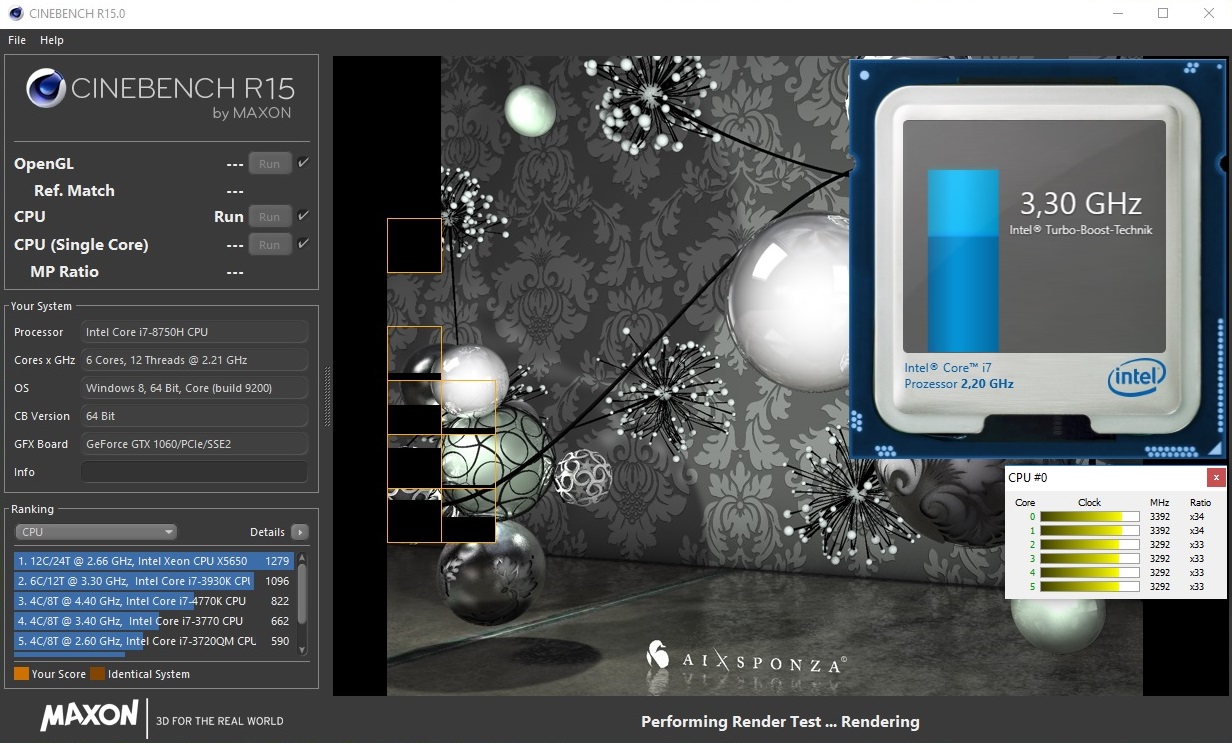The width and height of the screenshot is (1232, 743).
Task: Click the empty Info input field
Action: [194, 472]
